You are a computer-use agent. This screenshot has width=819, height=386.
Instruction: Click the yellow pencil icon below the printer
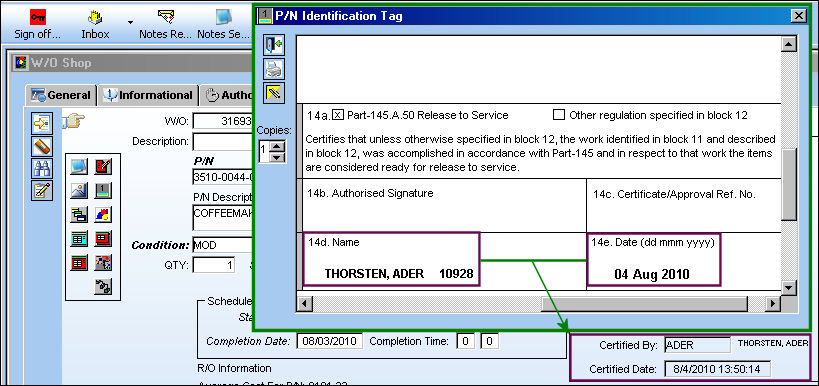point(274,93)
